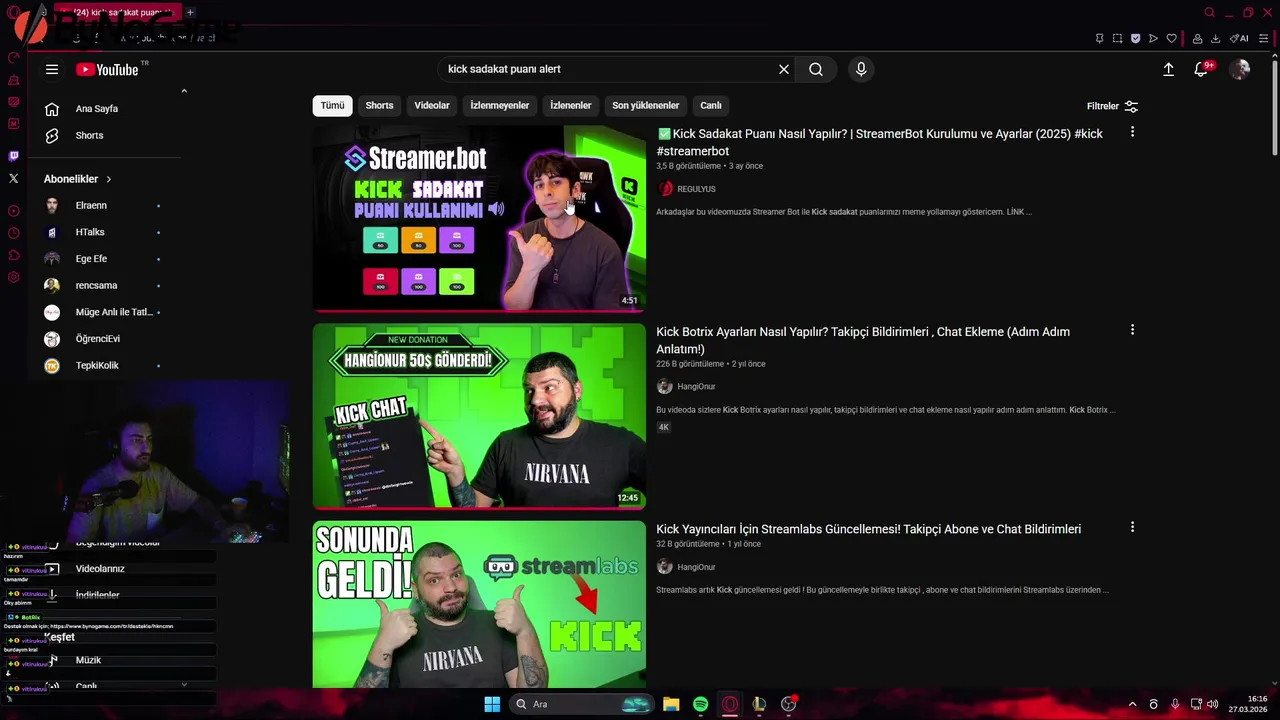Open the YouTube upload/create icon
1280x720 pixels.
click(1168, 69)
